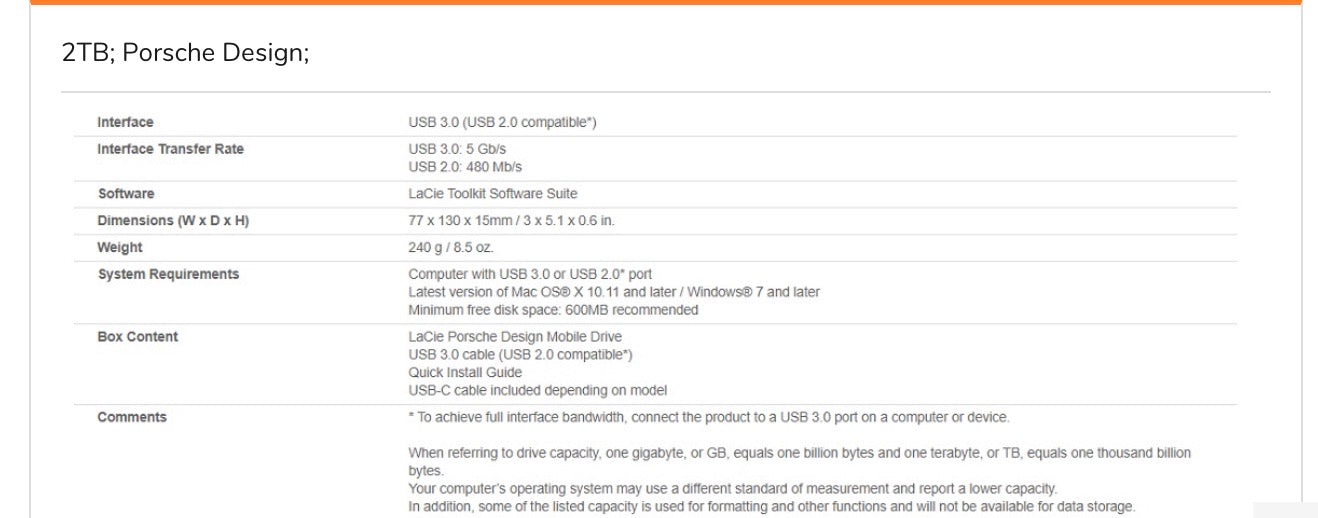The height and width of the screenshot is (518, 1318).
Task: Click the "2TB; Porsche Design;" heading
Action: tap(185, 54)
